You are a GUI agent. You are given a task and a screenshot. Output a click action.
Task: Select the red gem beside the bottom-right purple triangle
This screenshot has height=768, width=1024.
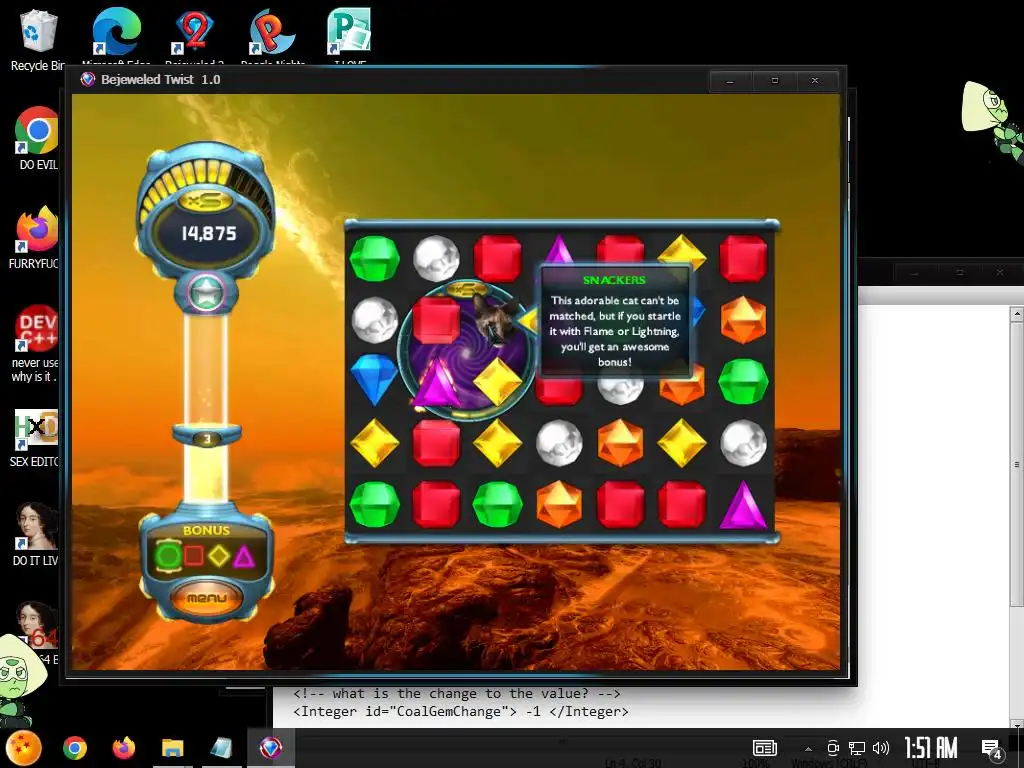(x=682, y=504)
